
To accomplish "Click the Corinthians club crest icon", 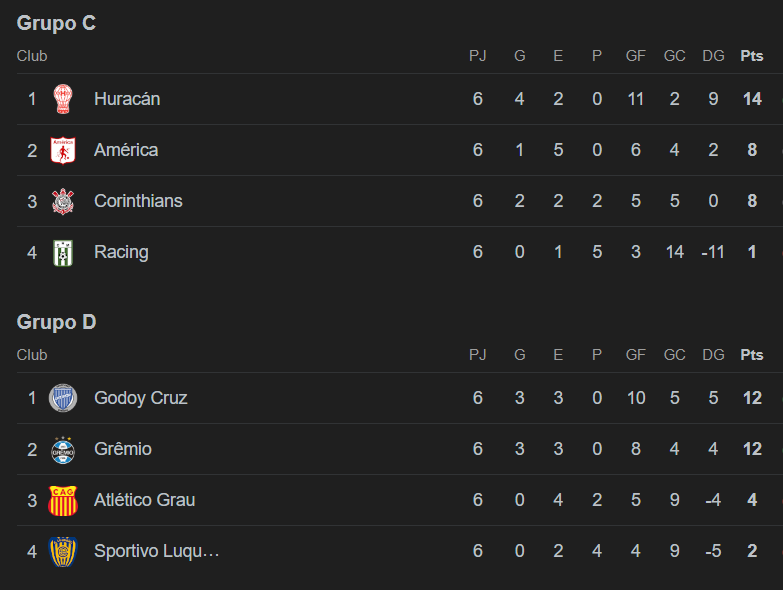I will coord(63,201).
